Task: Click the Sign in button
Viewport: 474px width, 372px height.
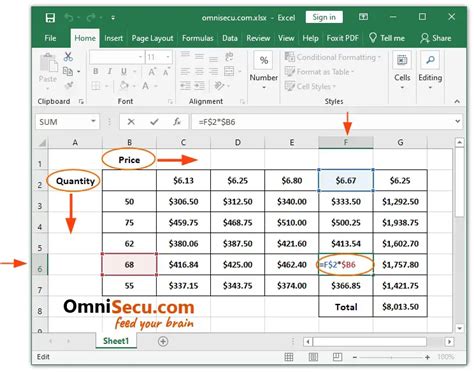Action: (324, 17)
